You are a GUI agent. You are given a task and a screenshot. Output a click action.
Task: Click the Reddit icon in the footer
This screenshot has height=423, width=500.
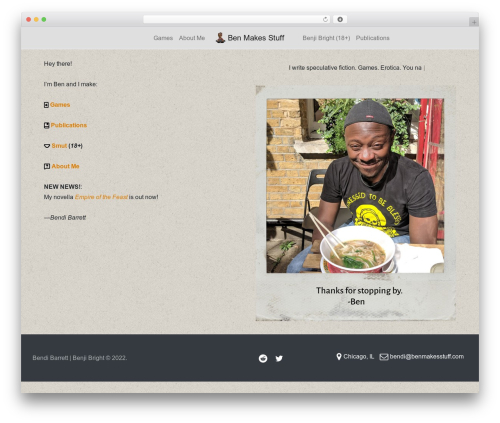point(263,358)
